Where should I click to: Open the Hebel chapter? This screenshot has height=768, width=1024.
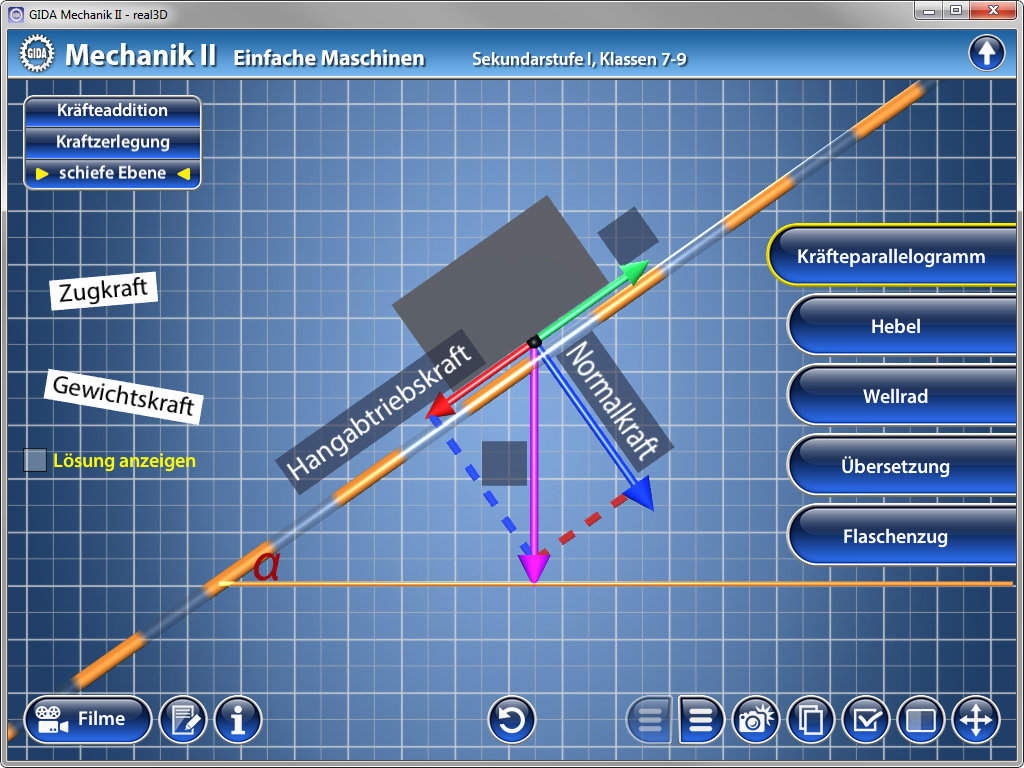tap(895, 326)
